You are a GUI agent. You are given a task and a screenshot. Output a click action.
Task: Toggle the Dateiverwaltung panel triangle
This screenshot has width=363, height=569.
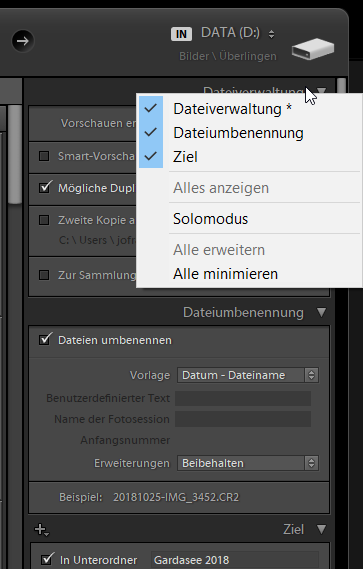(x=321, y=90)
